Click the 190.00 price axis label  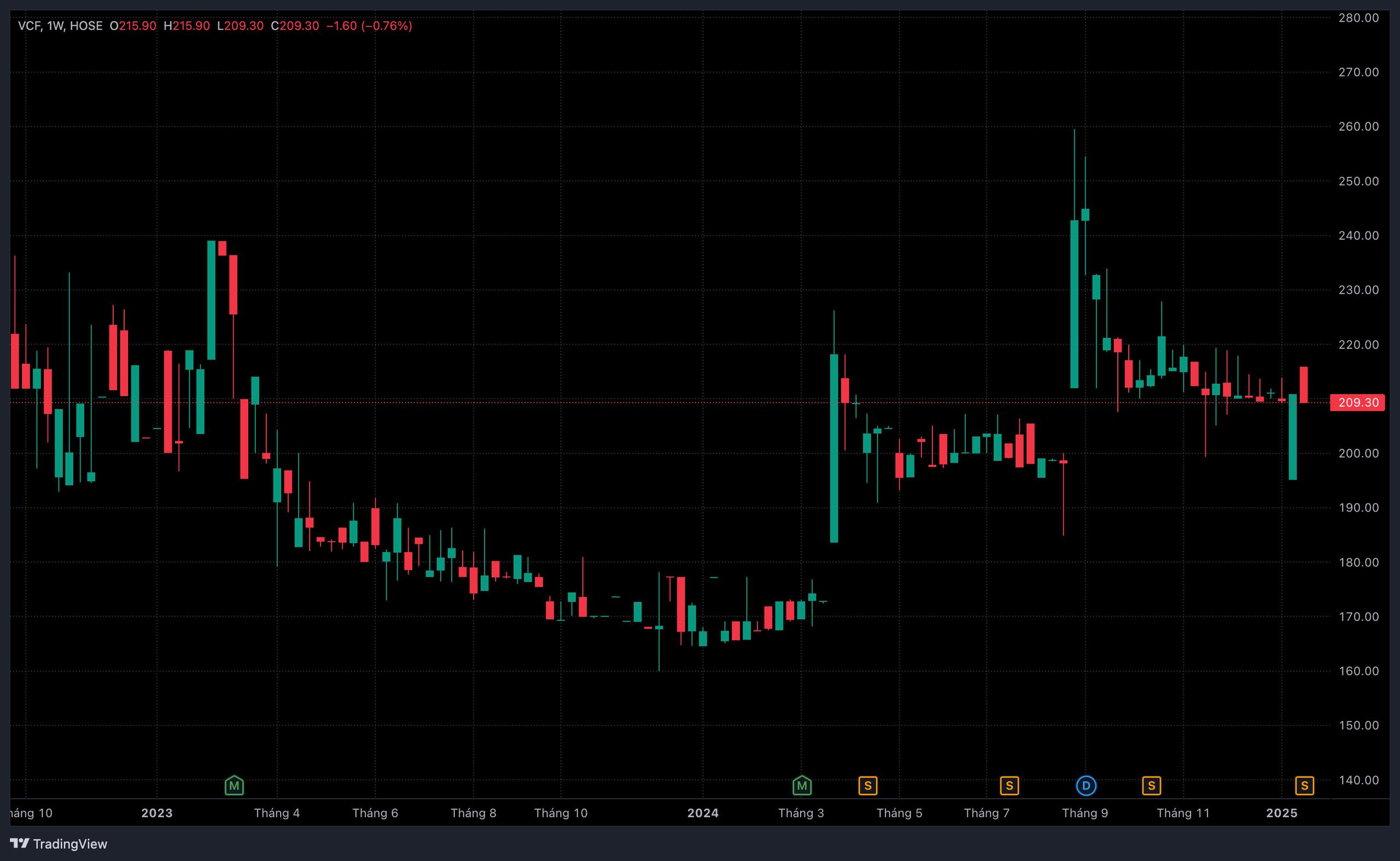pos(1358,507)
